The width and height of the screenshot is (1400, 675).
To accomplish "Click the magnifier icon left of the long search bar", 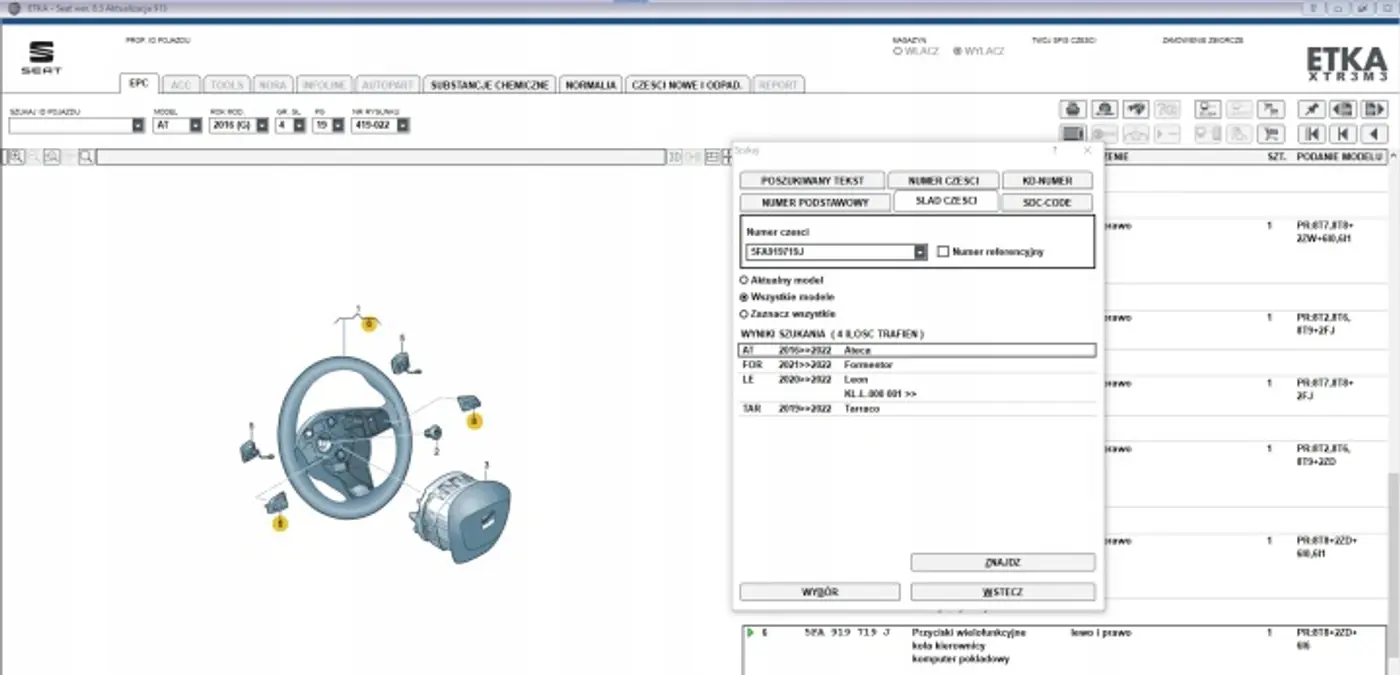I will [87, 157].
